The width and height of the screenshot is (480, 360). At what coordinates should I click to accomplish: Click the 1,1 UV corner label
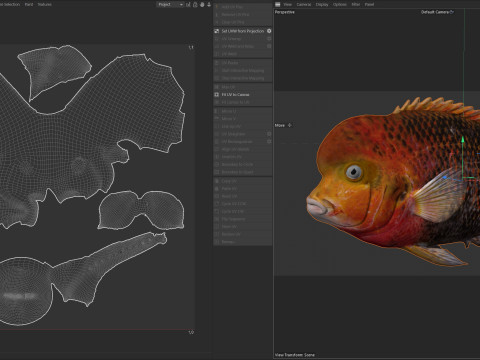(191, 47)
